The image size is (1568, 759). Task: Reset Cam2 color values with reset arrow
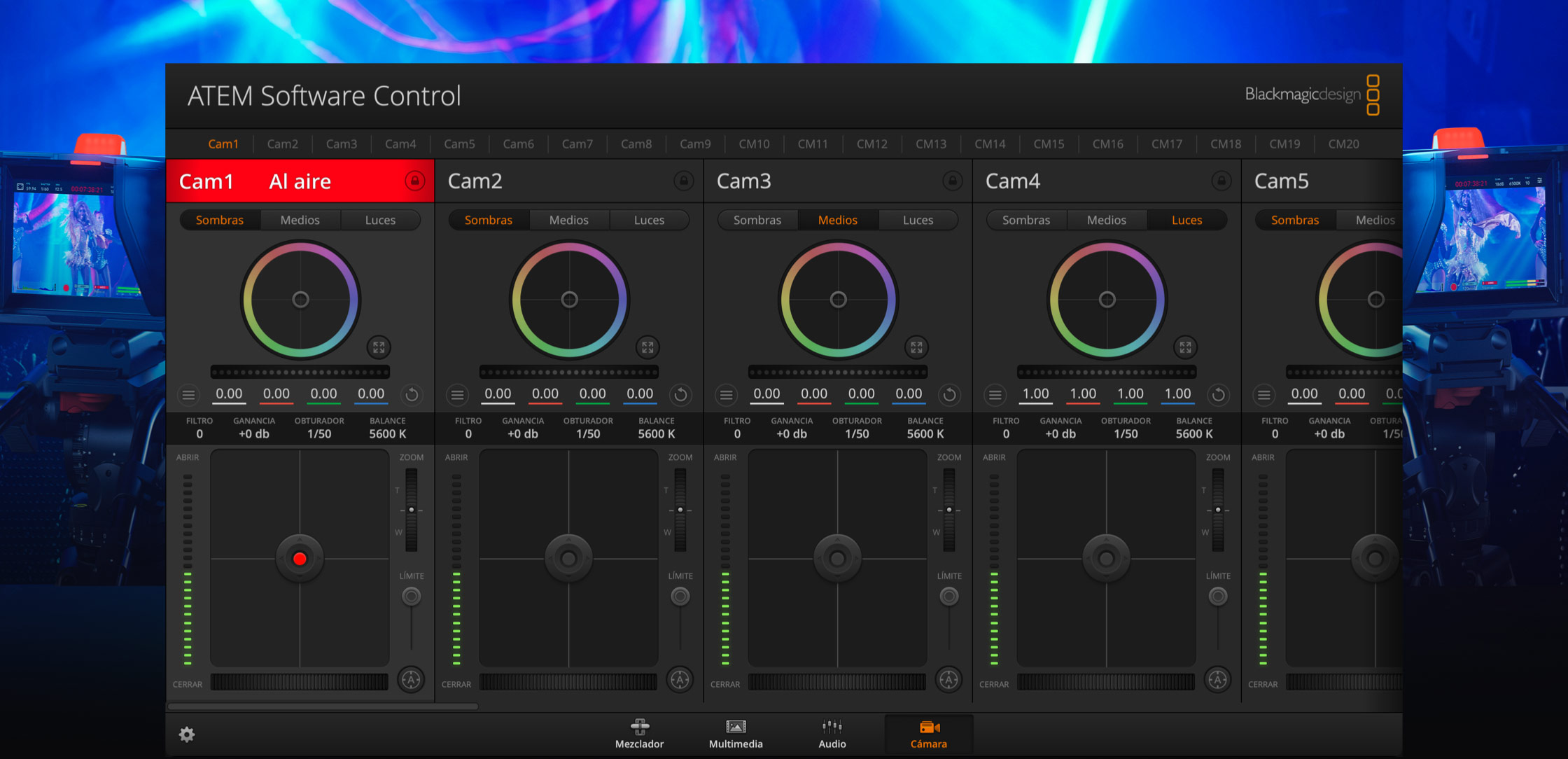click(x=680, y=395)
